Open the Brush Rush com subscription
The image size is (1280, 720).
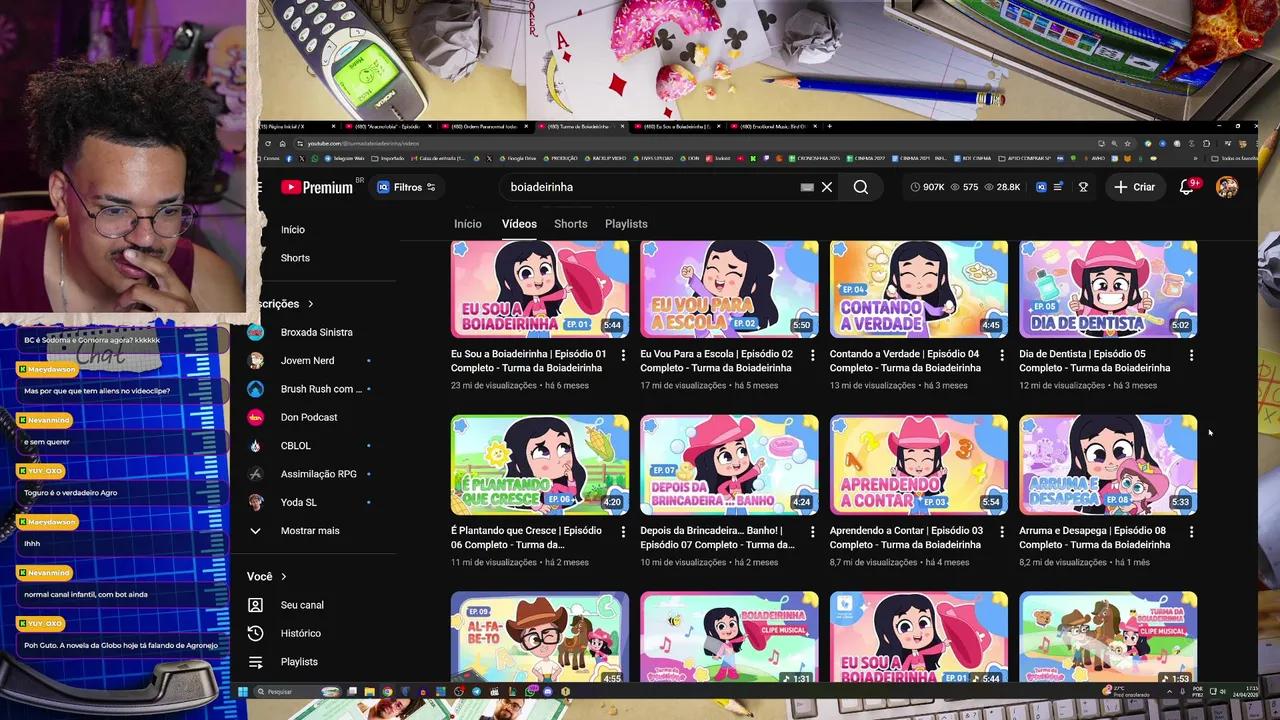[x=320, y=389]
